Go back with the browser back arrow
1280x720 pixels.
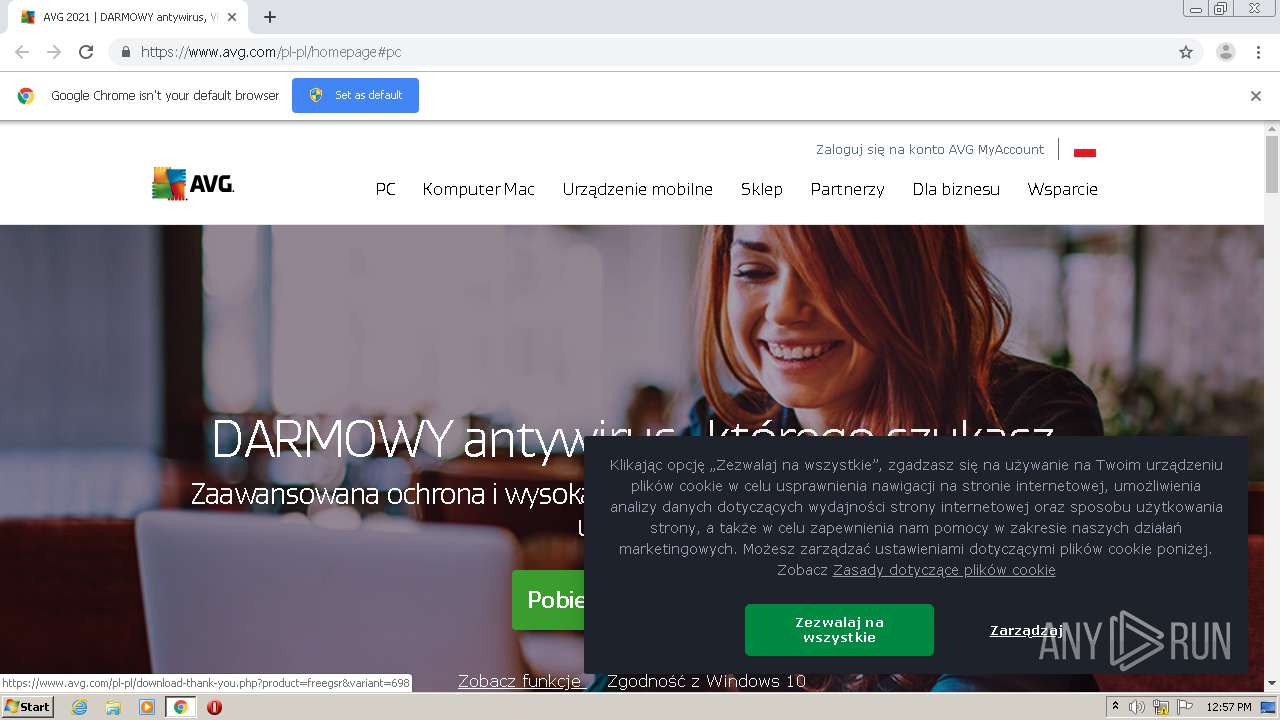click(22, 52)
